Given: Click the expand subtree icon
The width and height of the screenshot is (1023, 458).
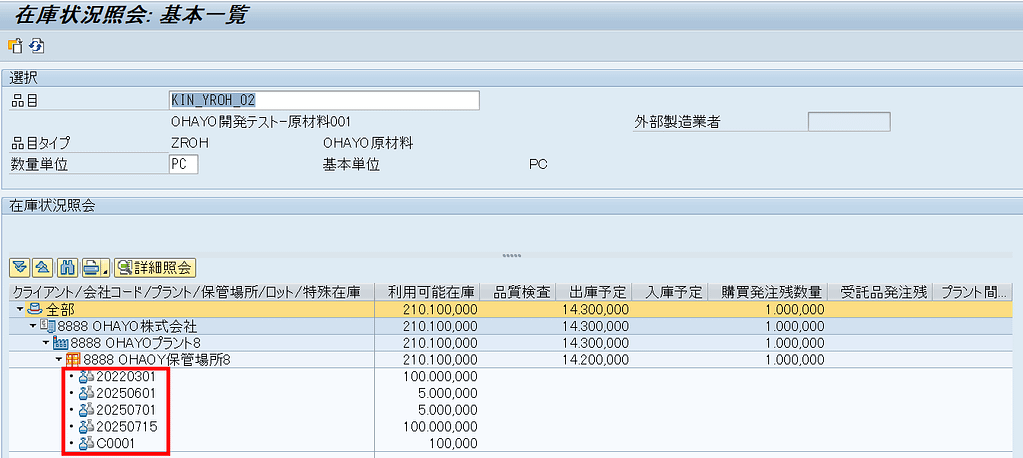Looking at the screenshot, I should pos(19,267).
